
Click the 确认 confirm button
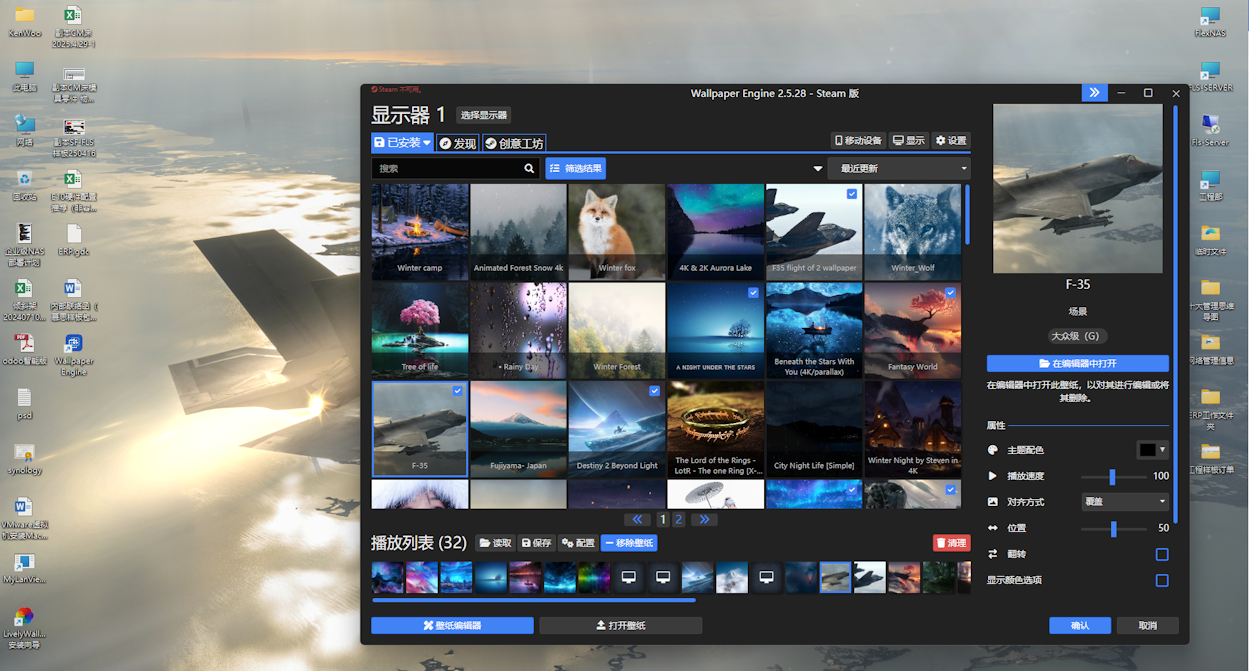click(x=1080, y=626)
